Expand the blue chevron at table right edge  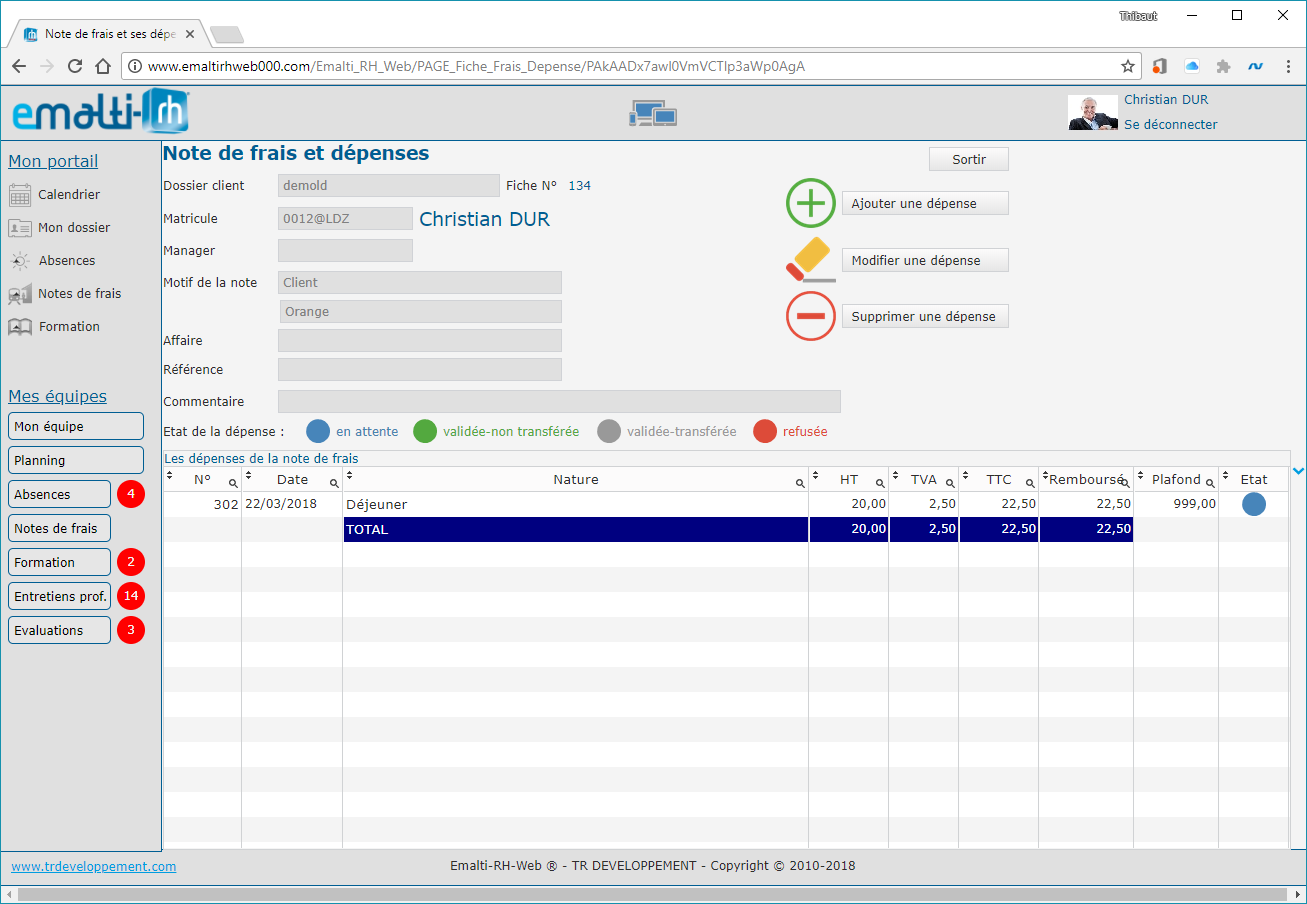1298,470
